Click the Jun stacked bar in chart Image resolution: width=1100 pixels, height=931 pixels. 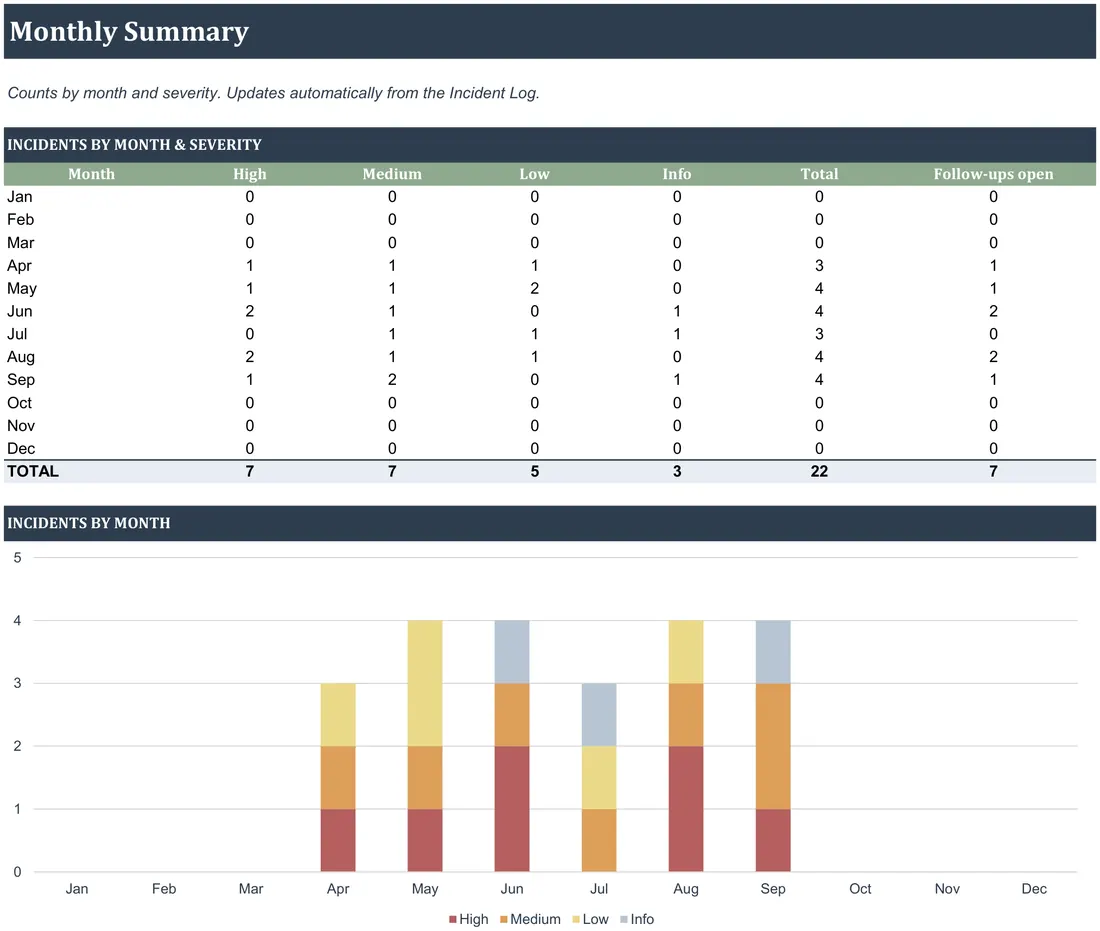(x=512, y=746)
